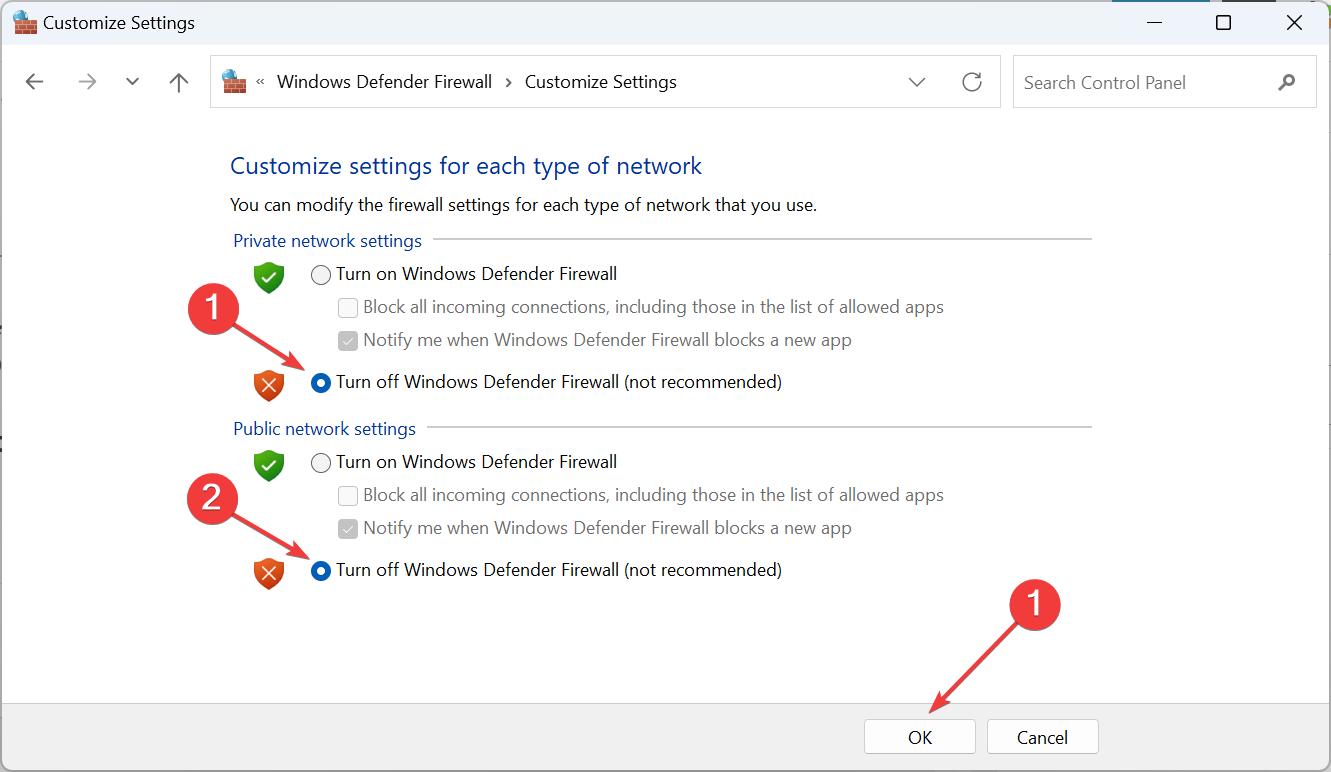Toggle Notify me checkbox under Public settings
Viewport: 1331px width, 772px height.
click(x=348, y=528)
